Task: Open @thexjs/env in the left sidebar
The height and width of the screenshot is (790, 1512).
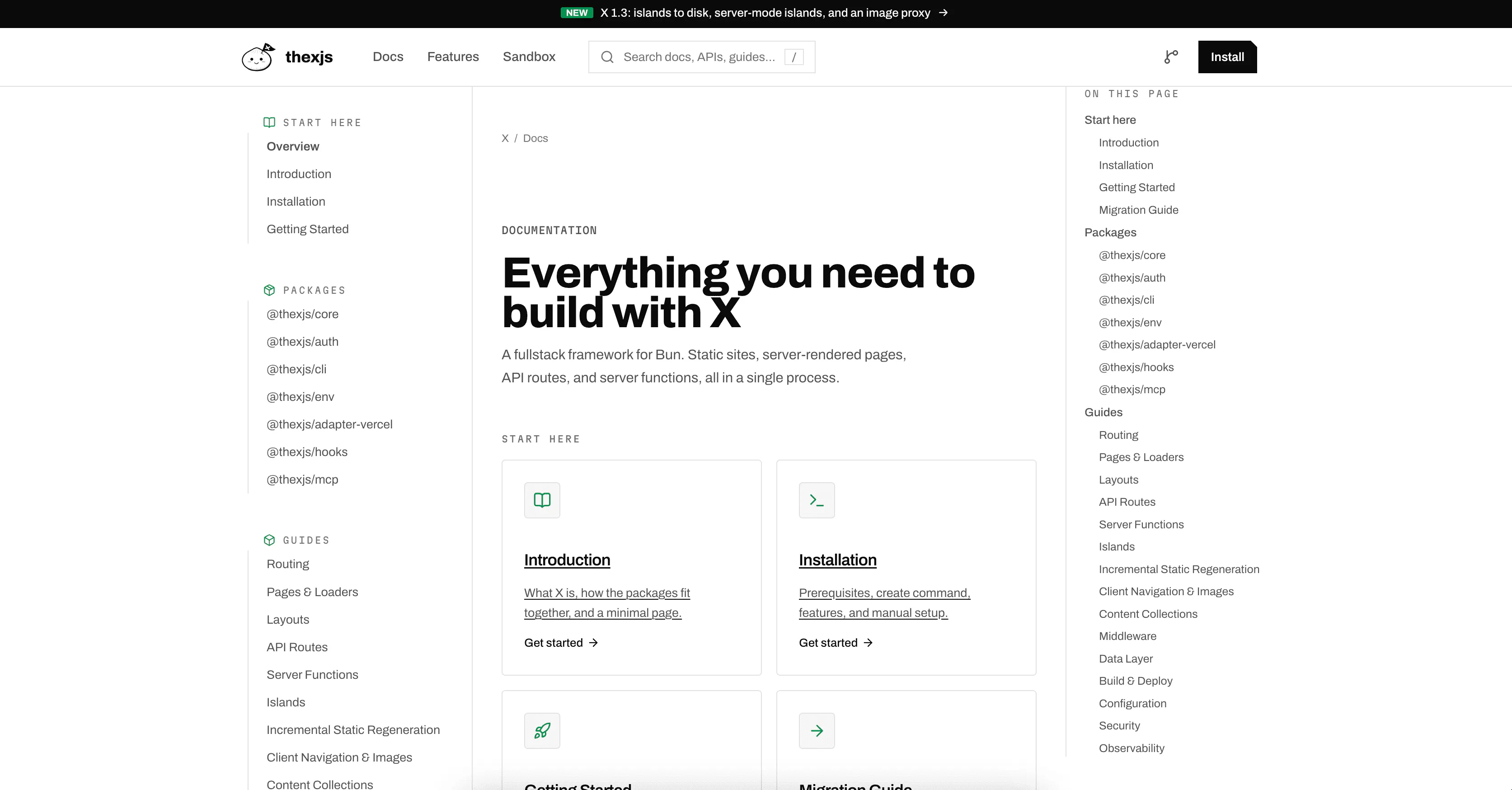Action: tap(301, 397)
